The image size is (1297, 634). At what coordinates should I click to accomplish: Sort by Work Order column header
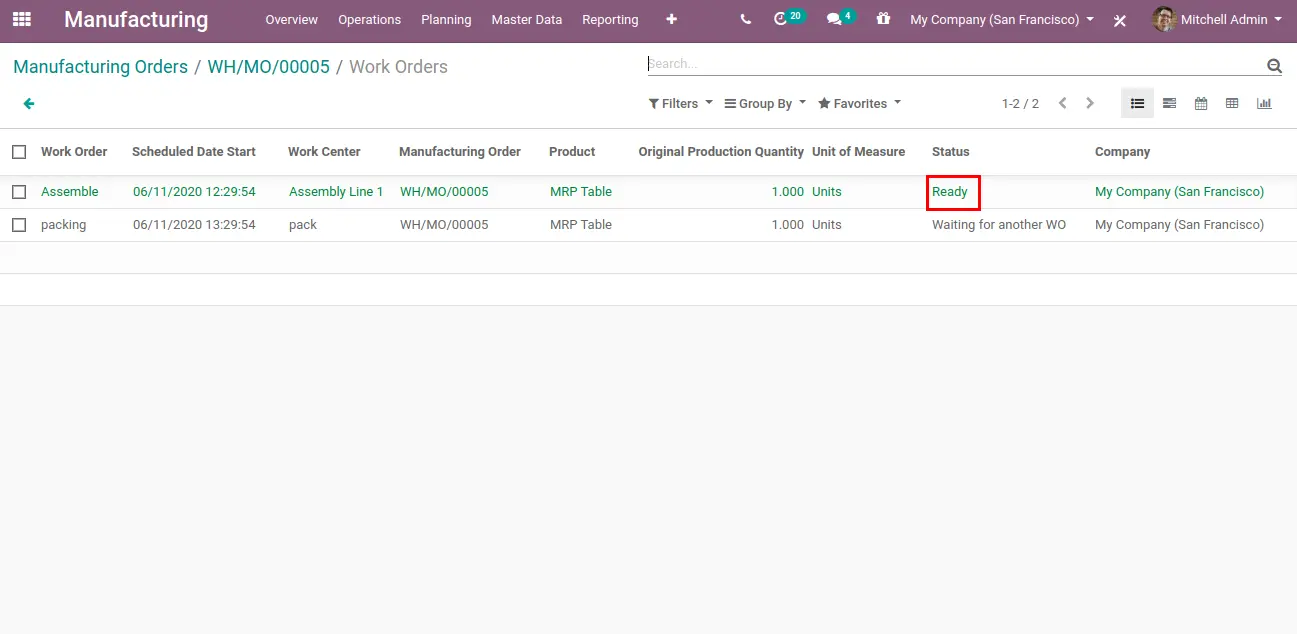click(x=74, y=152)
